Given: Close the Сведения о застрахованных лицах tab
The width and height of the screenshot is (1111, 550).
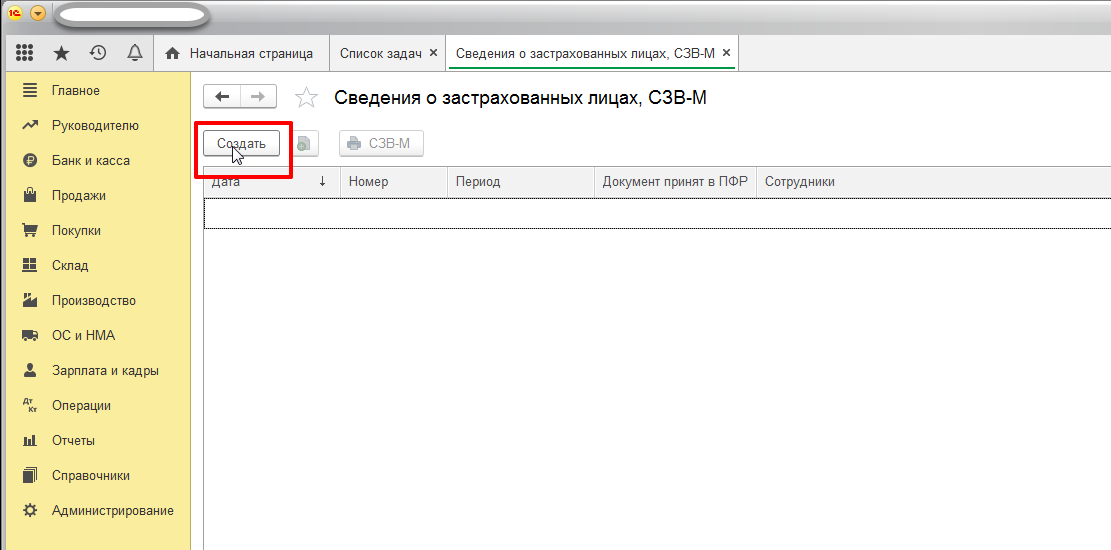Looking at the screenshot, I should [726, 53].
